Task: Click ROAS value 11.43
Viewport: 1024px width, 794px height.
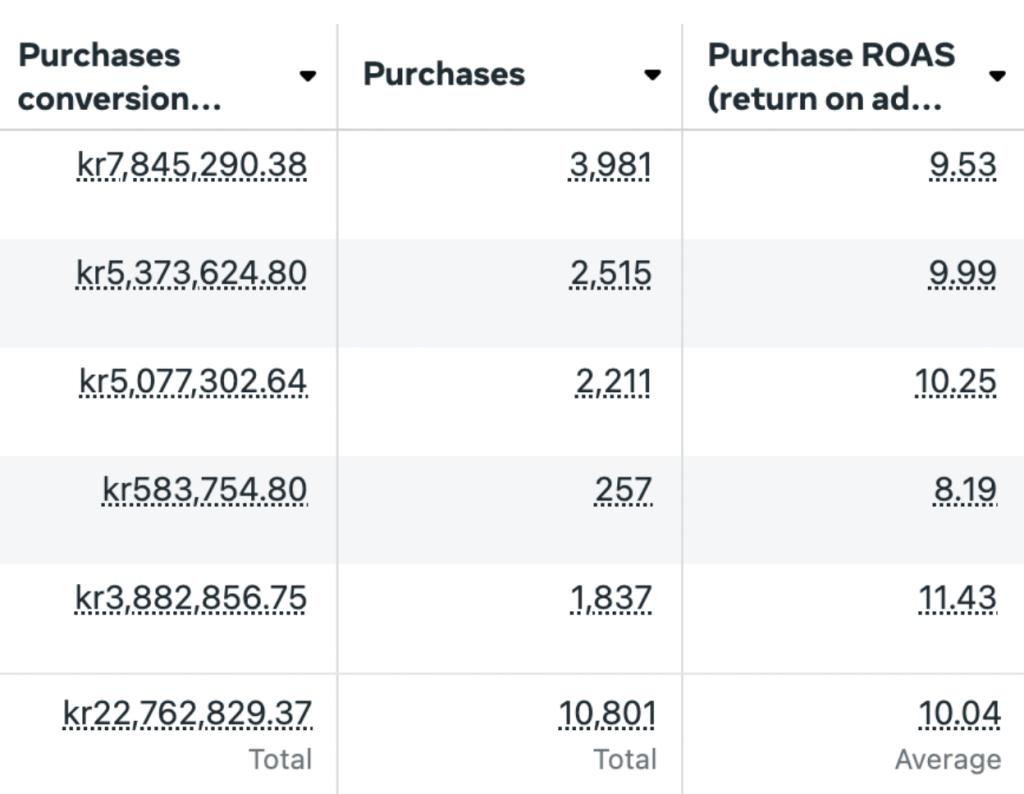Action: [x=957, y=598]
